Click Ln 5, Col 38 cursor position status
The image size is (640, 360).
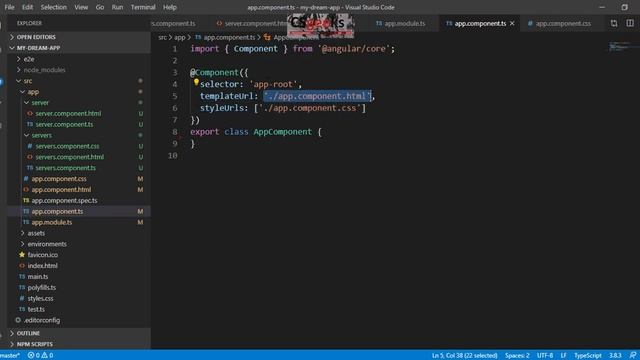coord(464,356)
